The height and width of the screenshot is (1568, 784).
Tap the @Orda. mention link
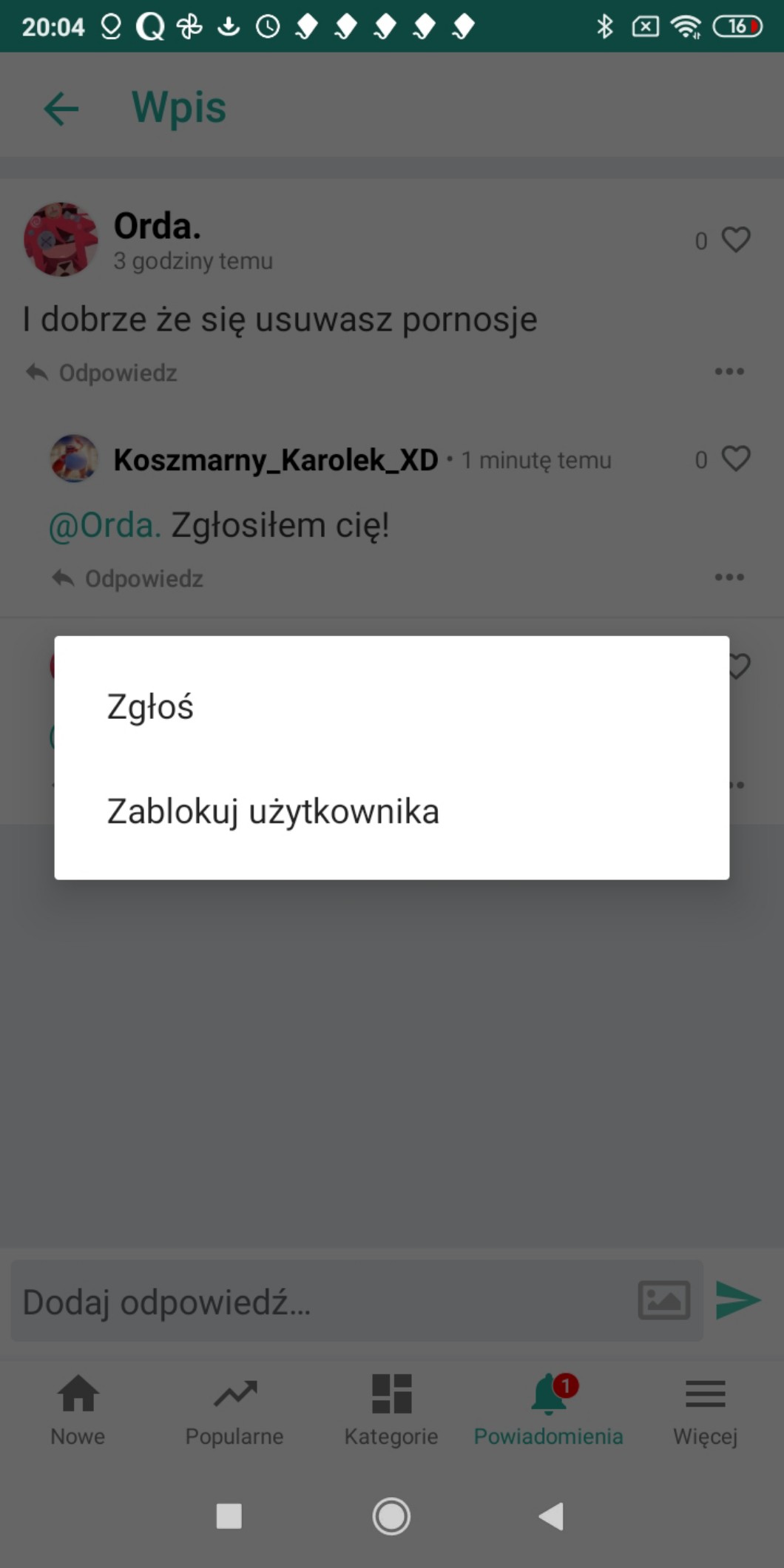click(104, 525)
